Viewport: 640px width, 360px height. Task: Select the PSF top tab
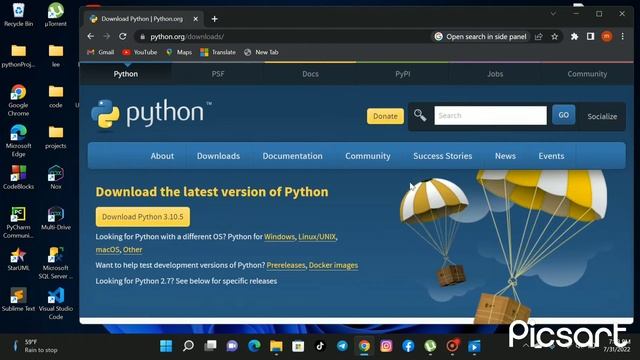pos(218,74)
